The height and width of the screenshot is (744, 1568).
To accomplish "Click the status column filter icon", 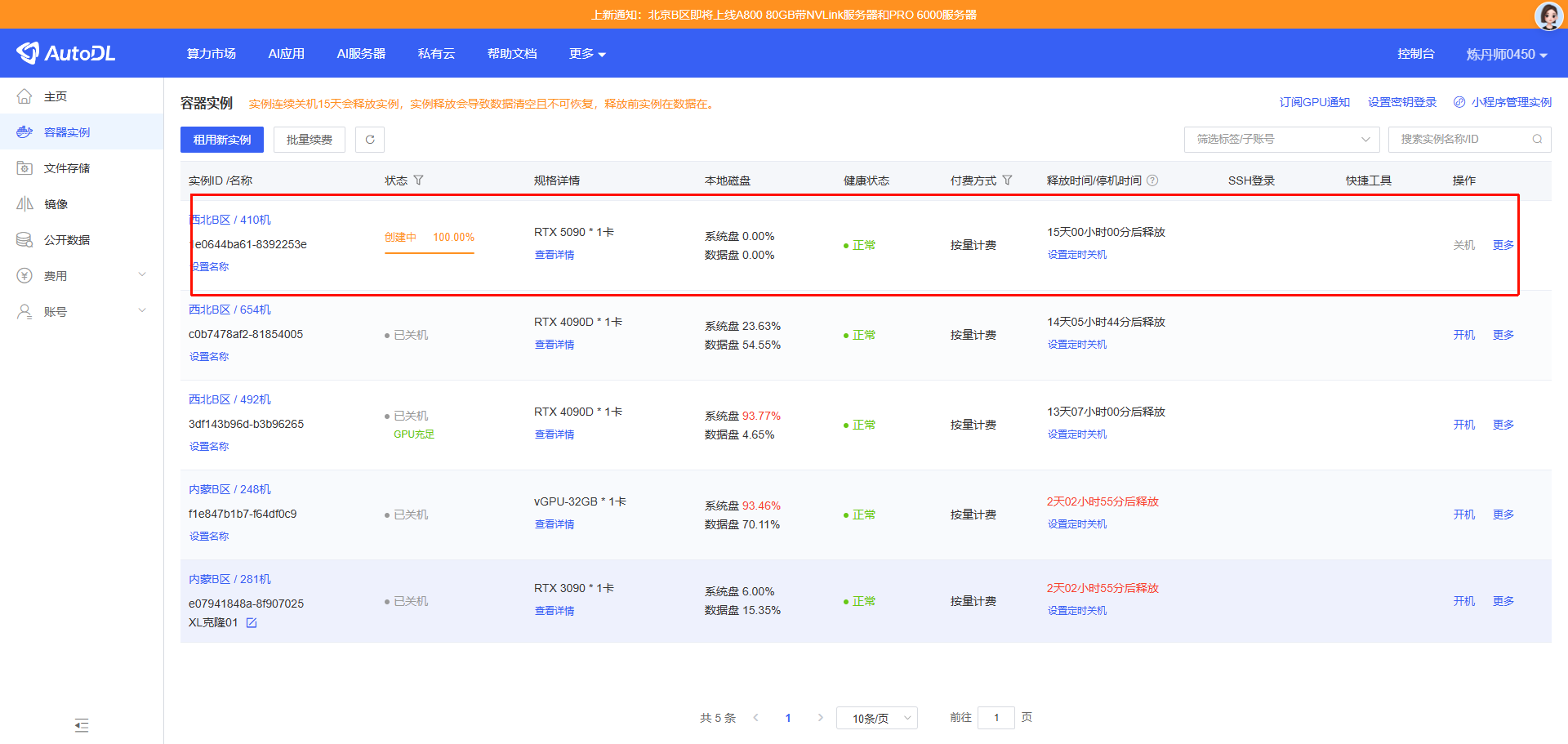I will [419, 180].
